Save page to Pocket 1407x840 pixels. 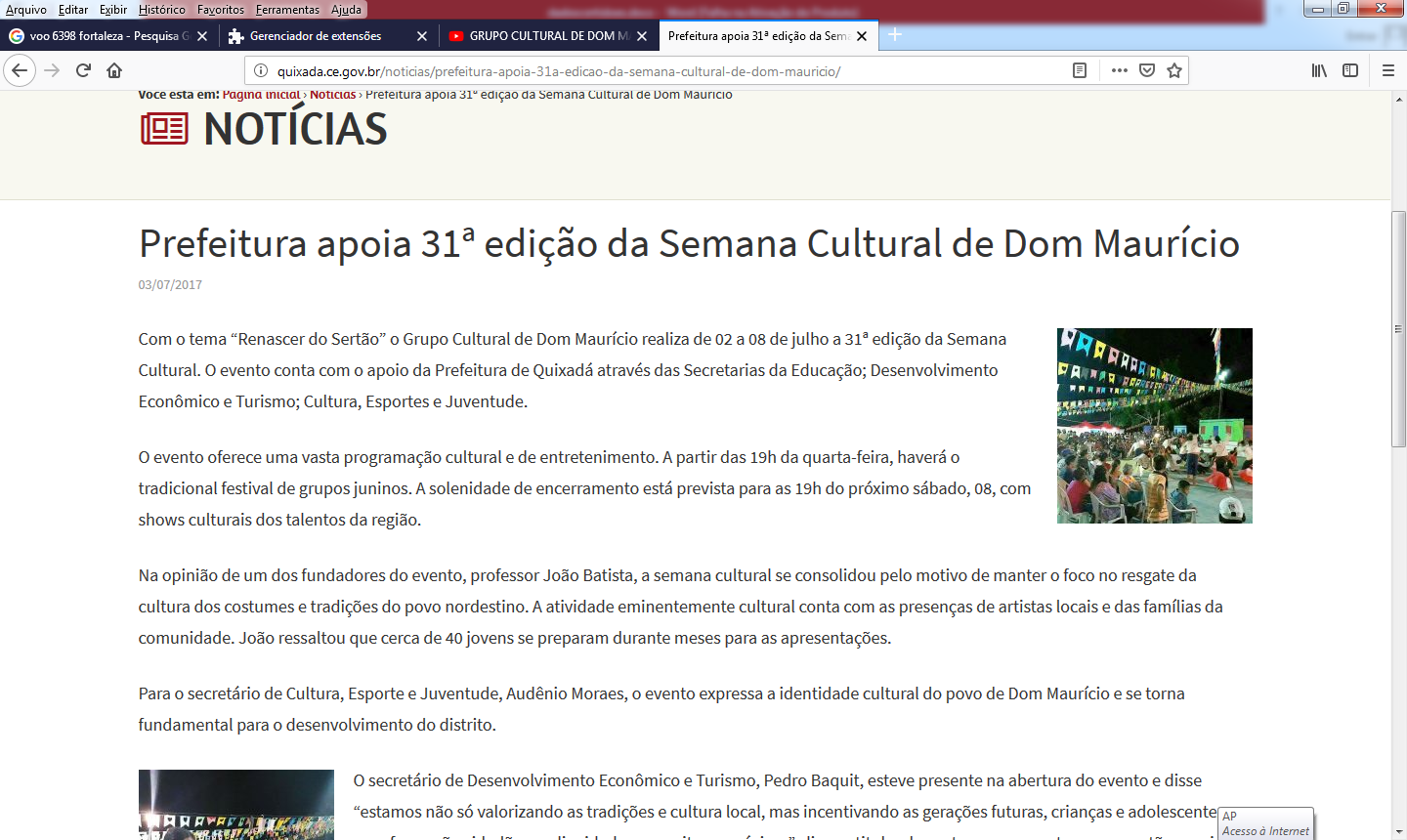pos(1147,70)
